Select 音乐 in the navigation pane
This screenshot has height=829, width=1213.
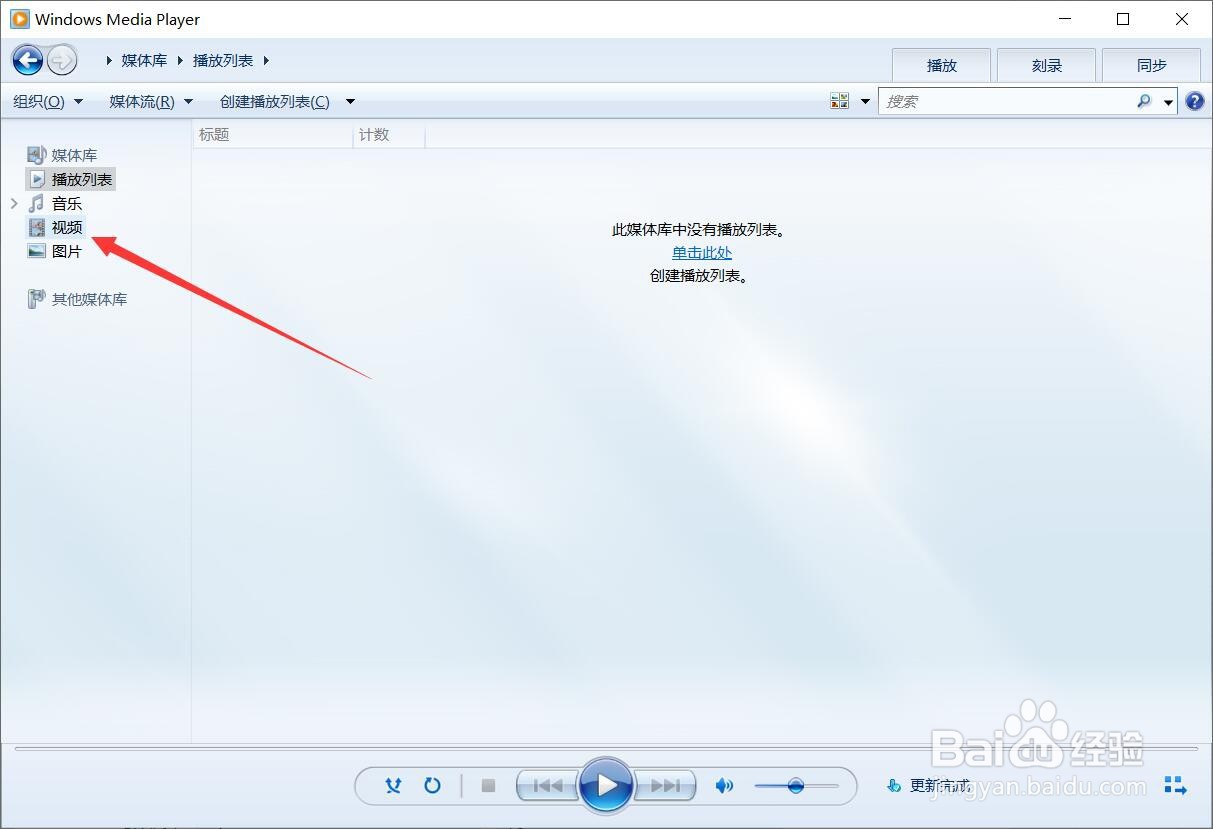coord(67,203)
